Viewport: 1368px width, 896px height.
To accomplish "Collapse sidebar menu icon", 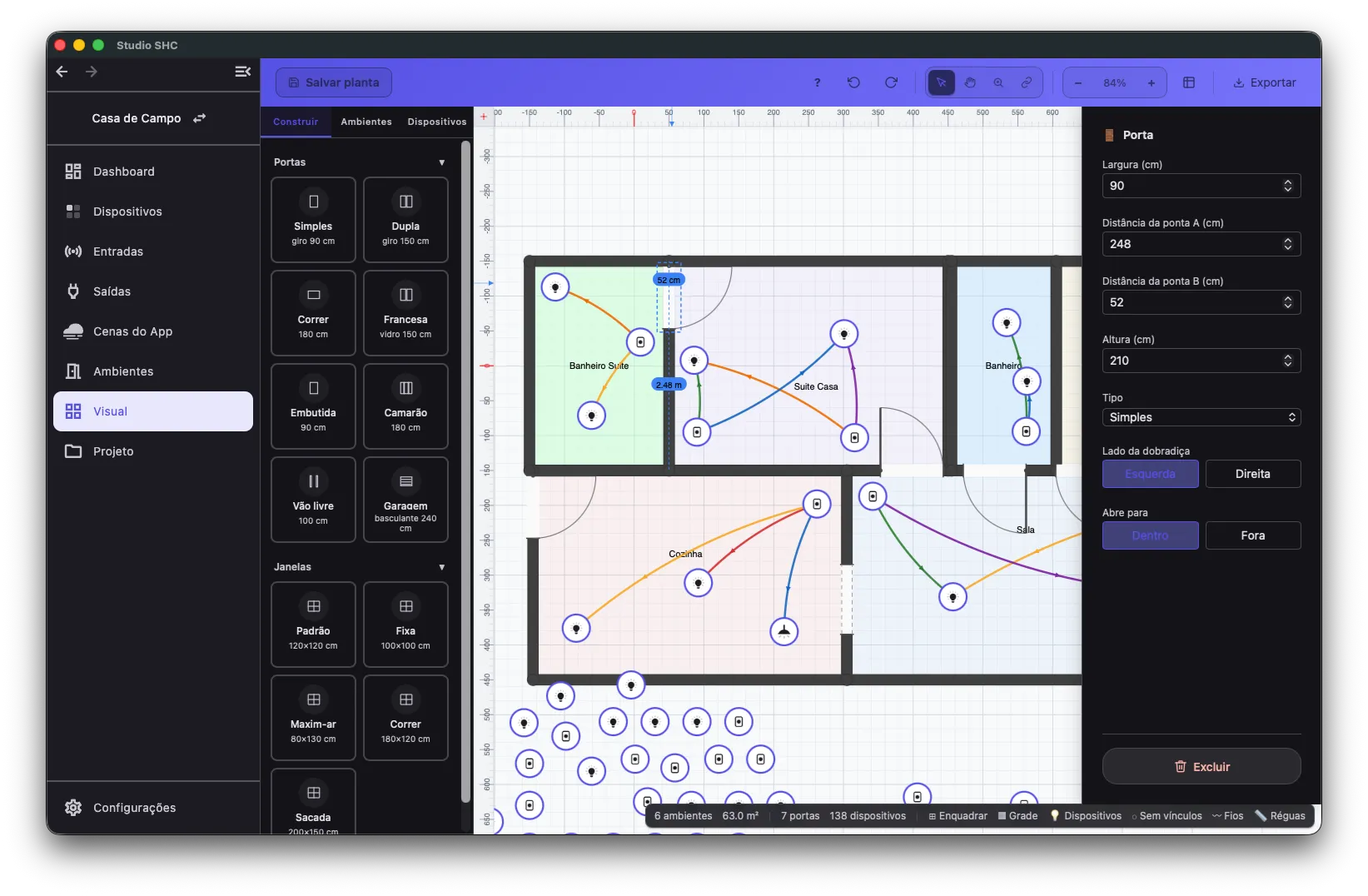I will (243, 72).
